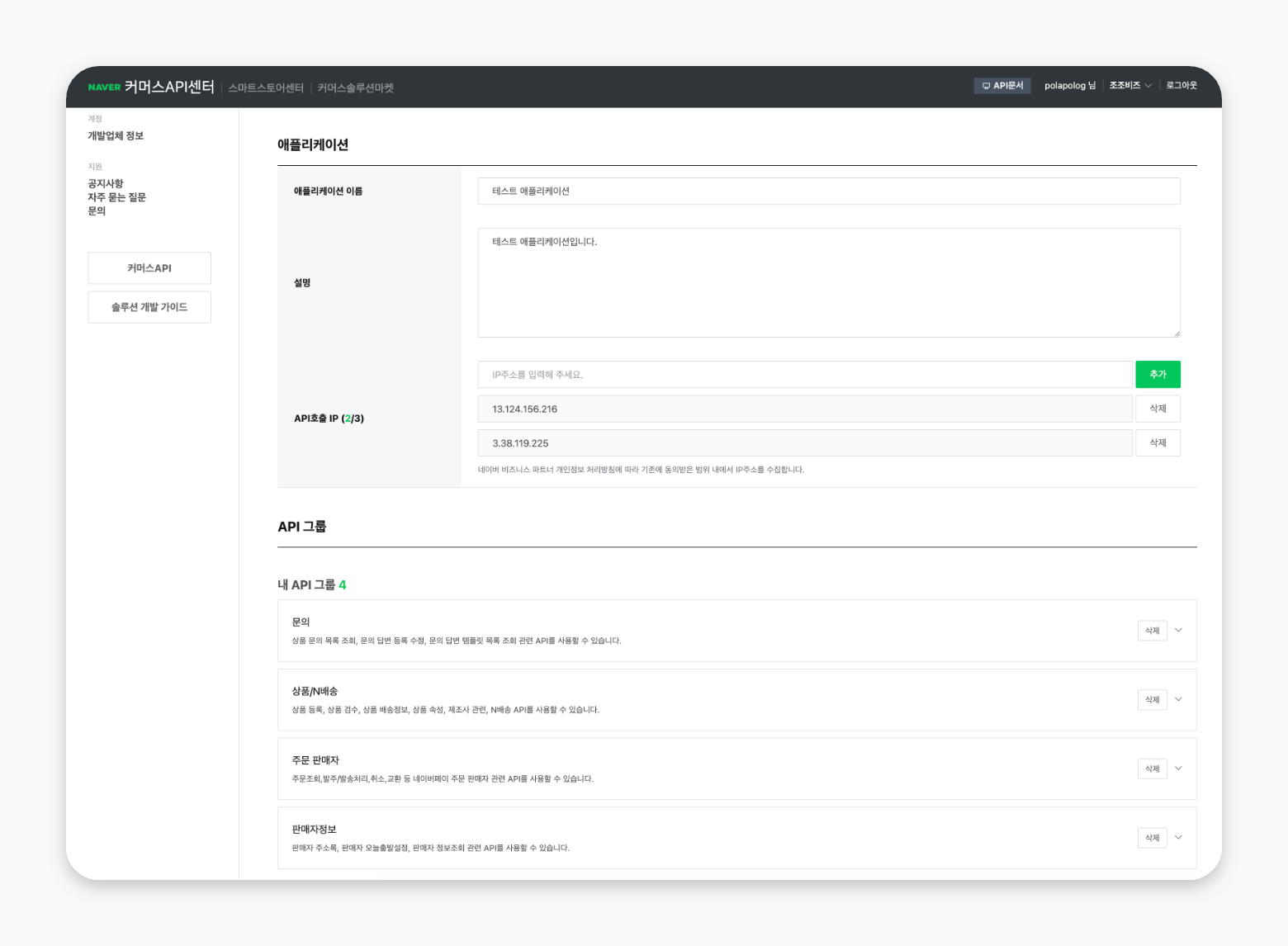Open the 커머스솔루션마켓 link
The image size is (1288, 946).
pyautogui.click(x=356, y=88)
